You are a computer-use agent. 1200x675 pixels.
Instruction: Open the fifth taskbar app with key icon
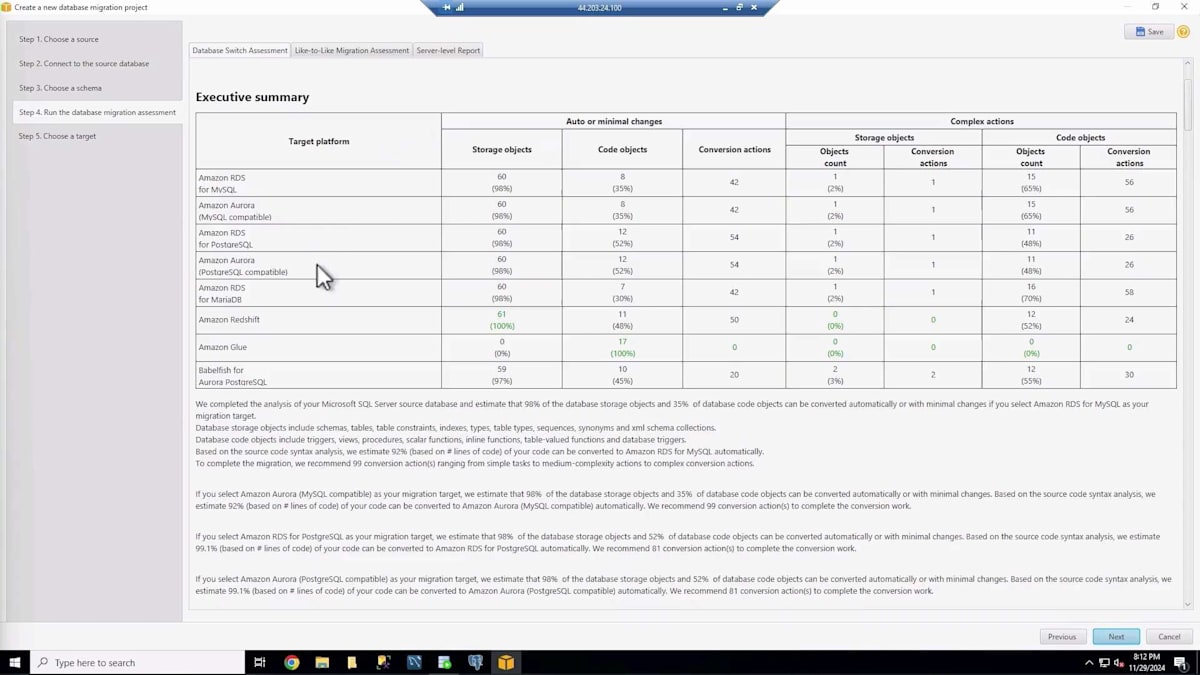pos(383,662)
